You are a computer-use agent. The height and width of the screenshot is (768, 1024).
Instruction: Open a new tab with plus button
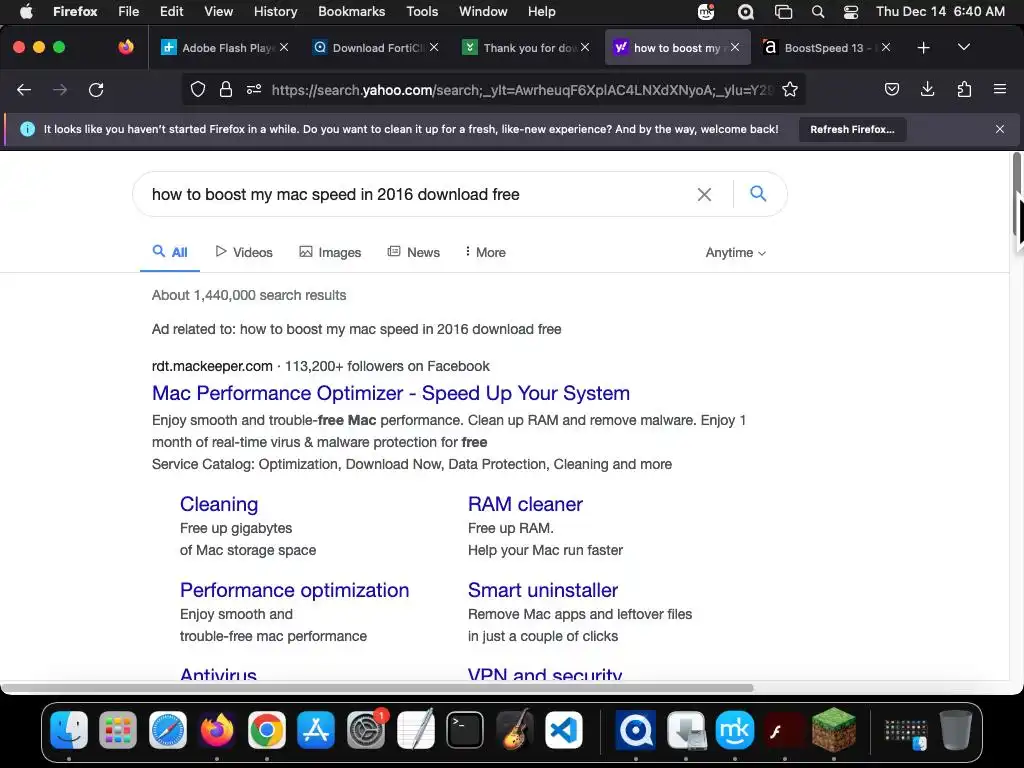[x=923, y=48]
